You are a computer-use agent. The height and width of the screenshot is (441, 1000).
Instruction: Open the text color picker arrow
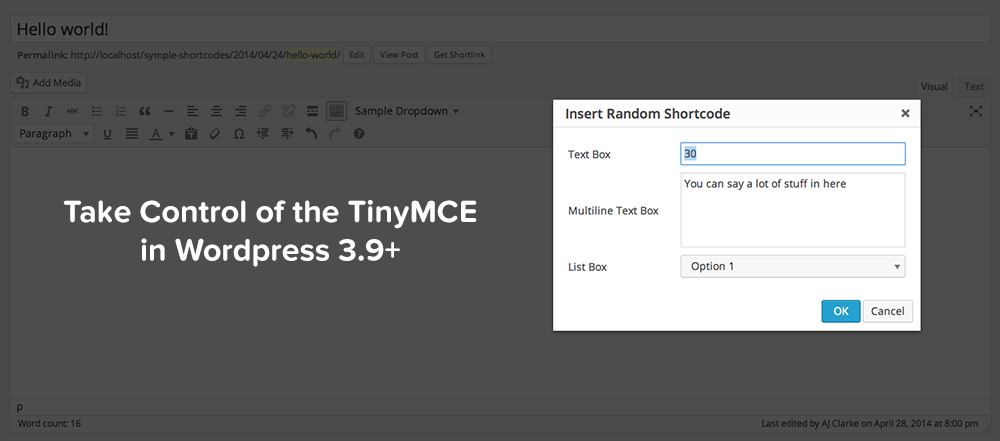pos(171,134)
